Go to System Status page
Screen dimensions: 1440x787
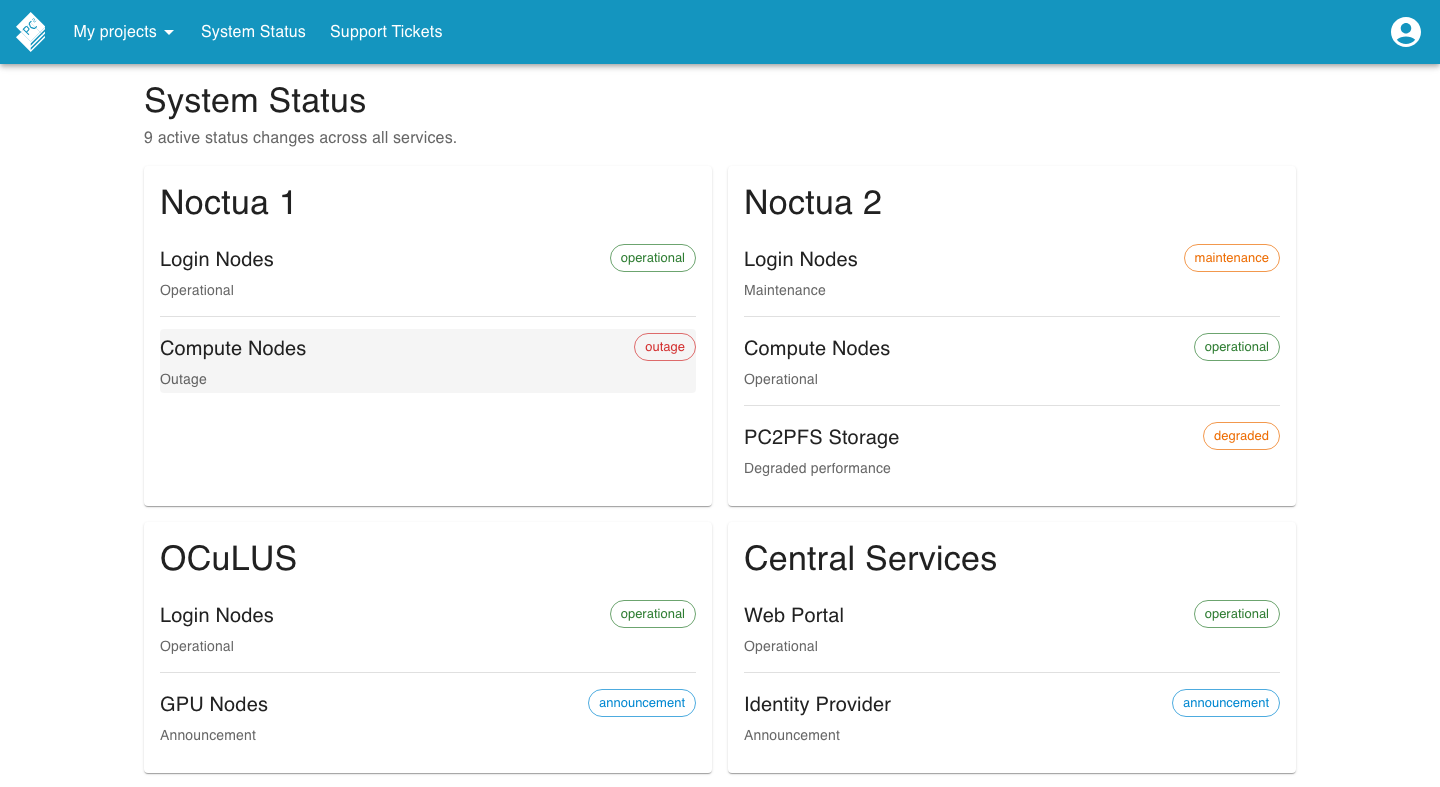(253, 32)
